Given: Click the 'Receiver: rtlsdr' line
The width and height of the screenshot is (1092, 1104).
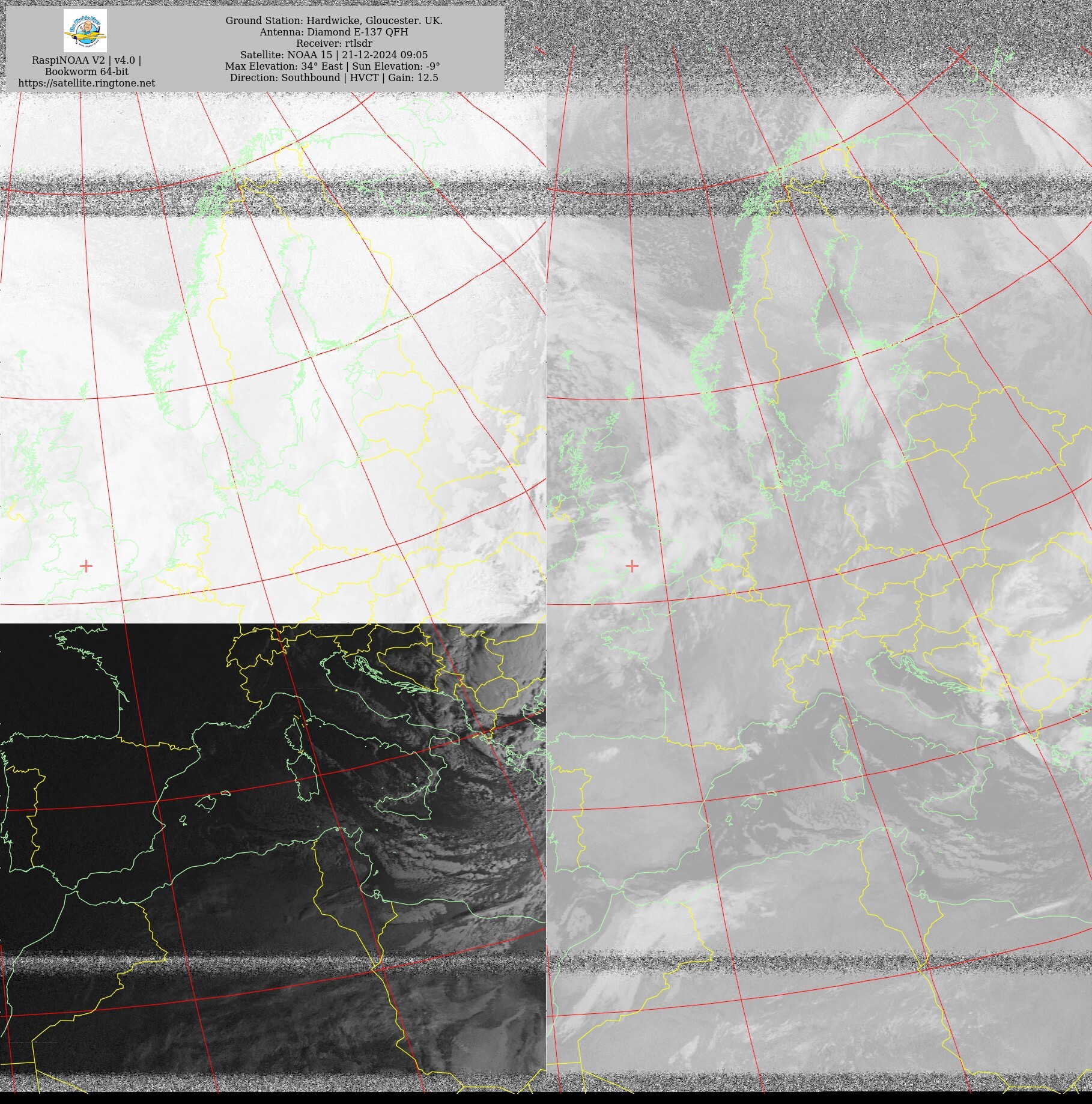Looking at the screenshot, I should (334, 43).
